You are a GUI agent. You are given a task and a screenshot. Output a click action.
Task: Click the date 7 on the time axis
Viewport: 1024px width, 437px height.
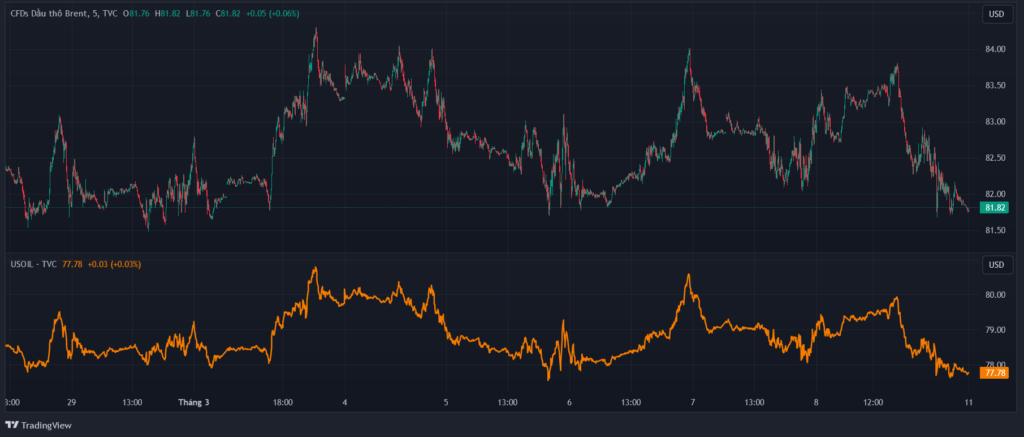point(692,402)
